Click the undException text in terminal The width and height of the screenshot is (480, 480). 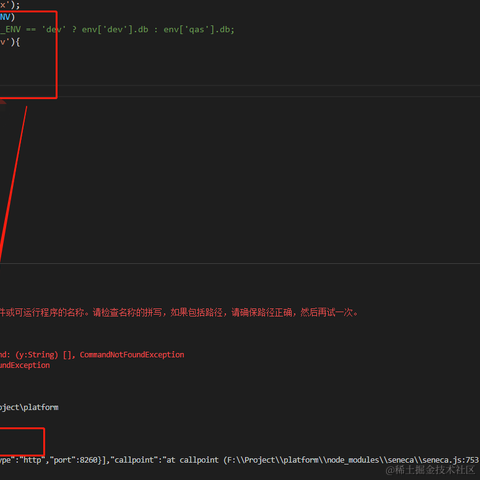(25, 365)
